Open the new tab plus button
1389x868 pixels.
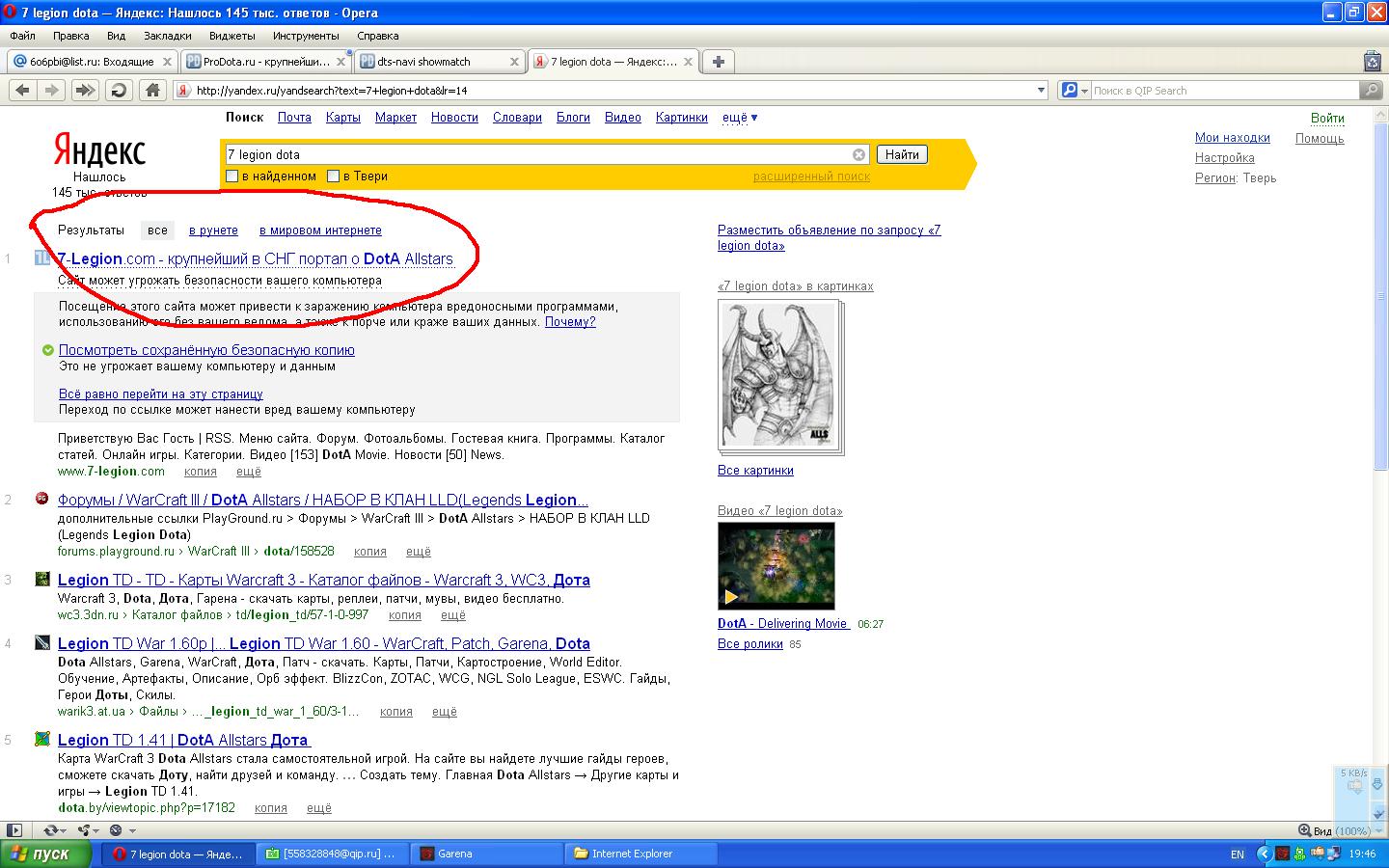pos(719,62)
